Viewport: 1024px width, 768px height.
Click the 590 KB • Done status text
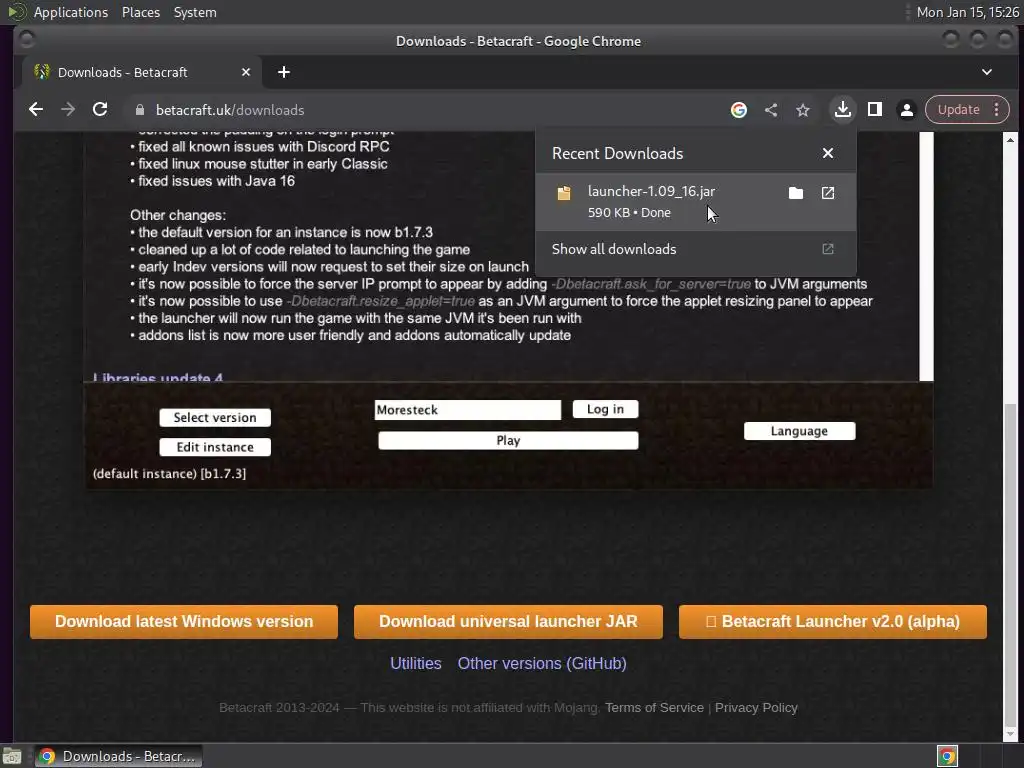click(x=629, y=212)
